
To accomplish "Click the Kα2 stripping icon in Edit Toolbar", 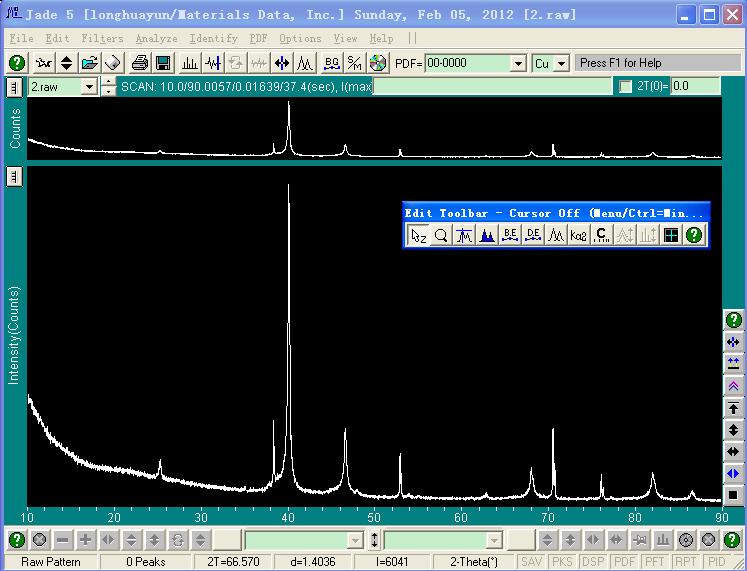I will coord(578,235).
